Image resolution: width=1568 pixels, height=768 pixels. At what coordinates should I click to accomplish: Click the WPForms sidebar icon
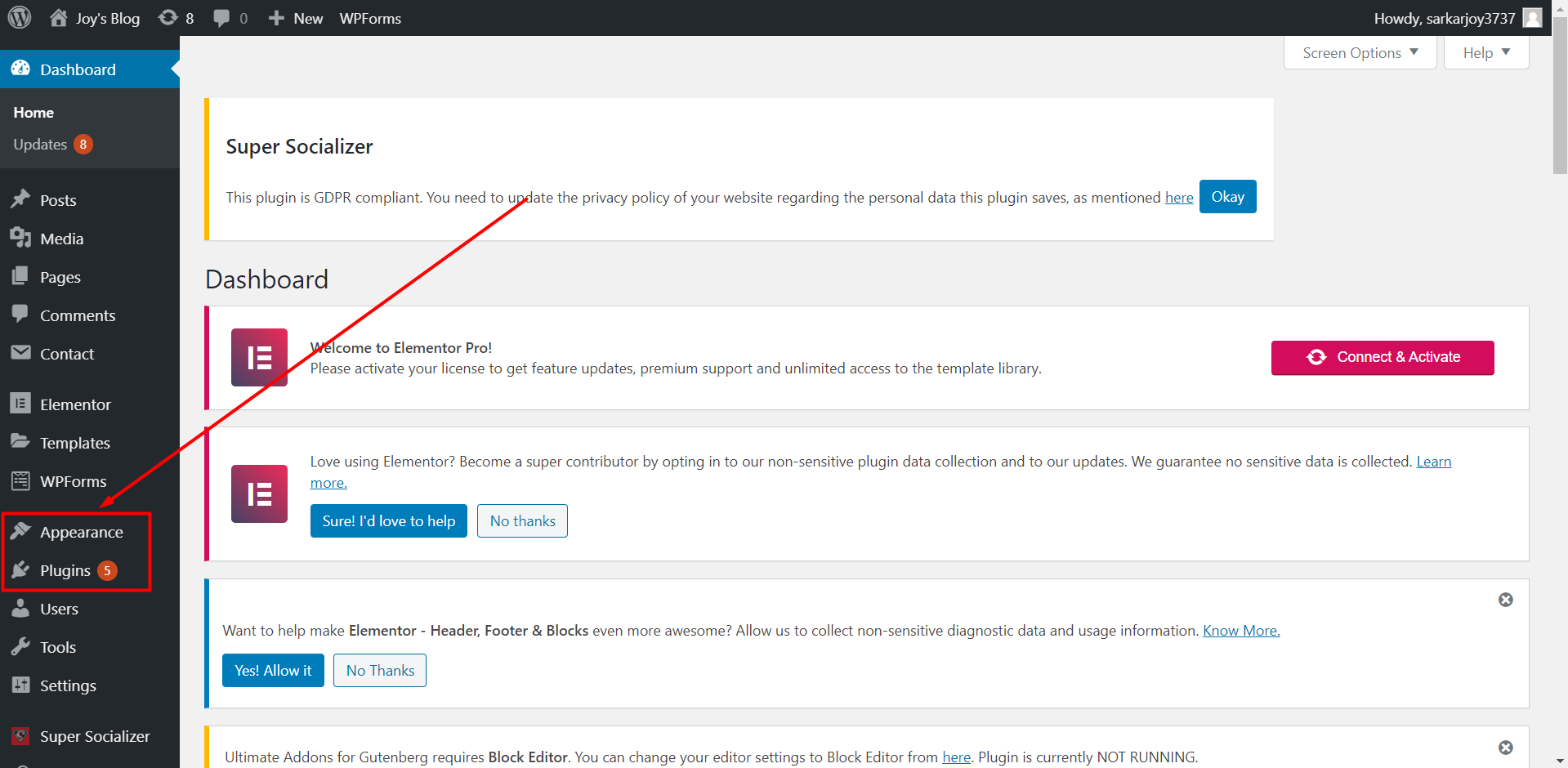(x=21, y=480)
